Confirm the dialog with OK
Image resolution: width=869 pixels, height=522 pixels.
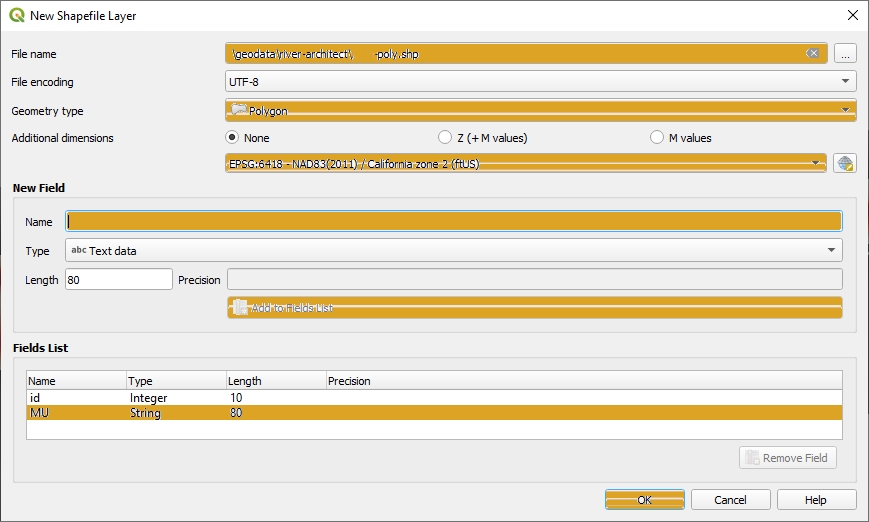click(x=645, y=499)
